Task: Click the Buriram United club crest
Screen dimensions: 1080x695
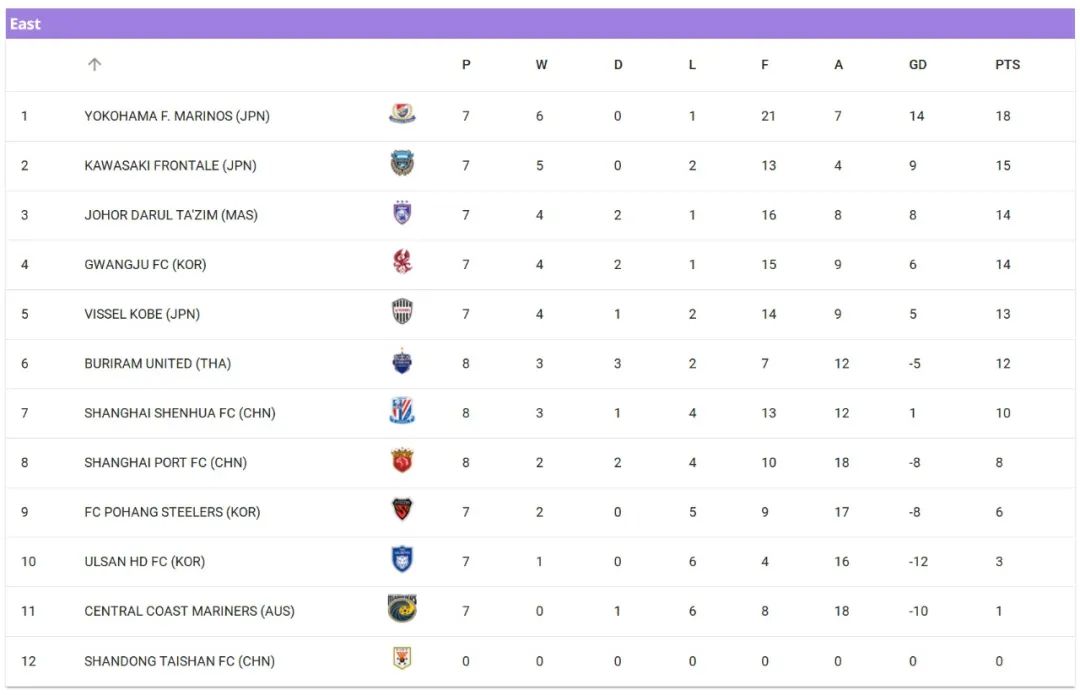Action: click(x=402, y=363)
